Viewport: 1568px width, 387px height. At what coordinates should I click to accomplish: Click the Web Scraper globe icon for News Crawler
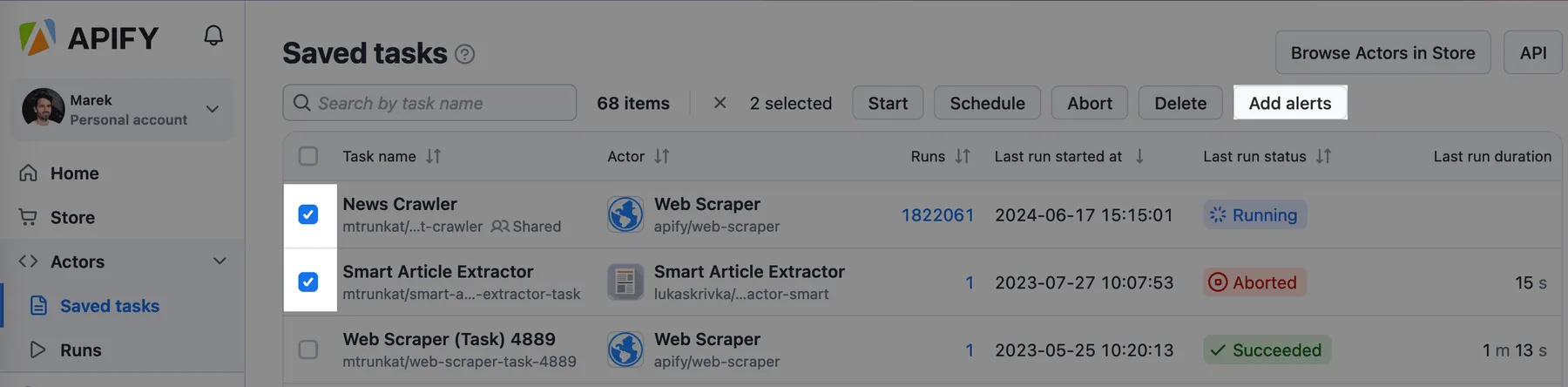coord(625,214)
